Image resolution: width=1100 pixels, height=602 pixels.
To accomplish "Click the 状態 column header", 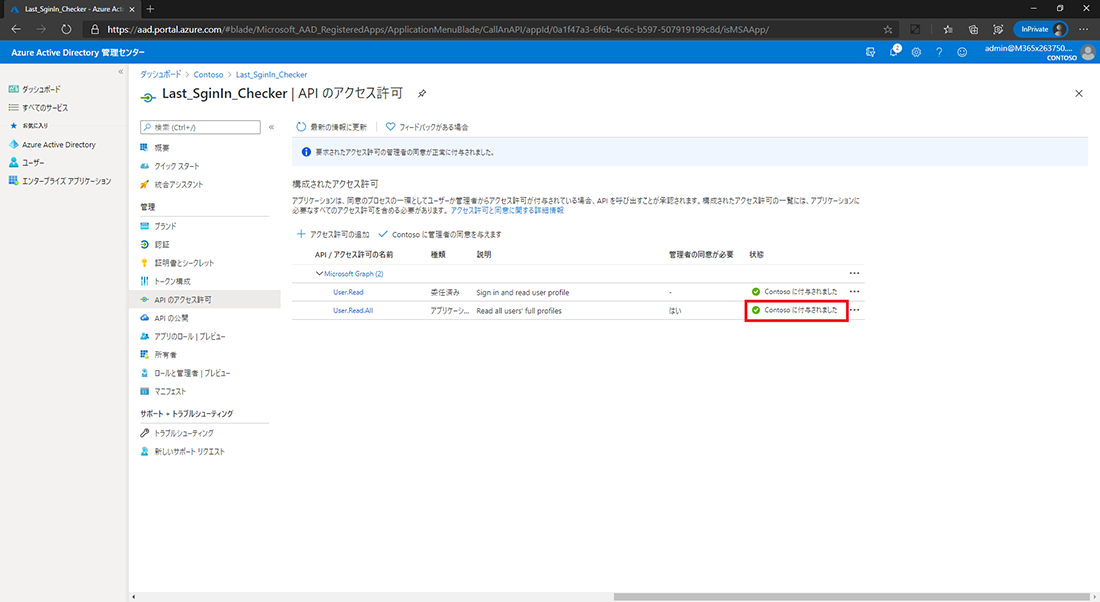I will click(756, 255).
